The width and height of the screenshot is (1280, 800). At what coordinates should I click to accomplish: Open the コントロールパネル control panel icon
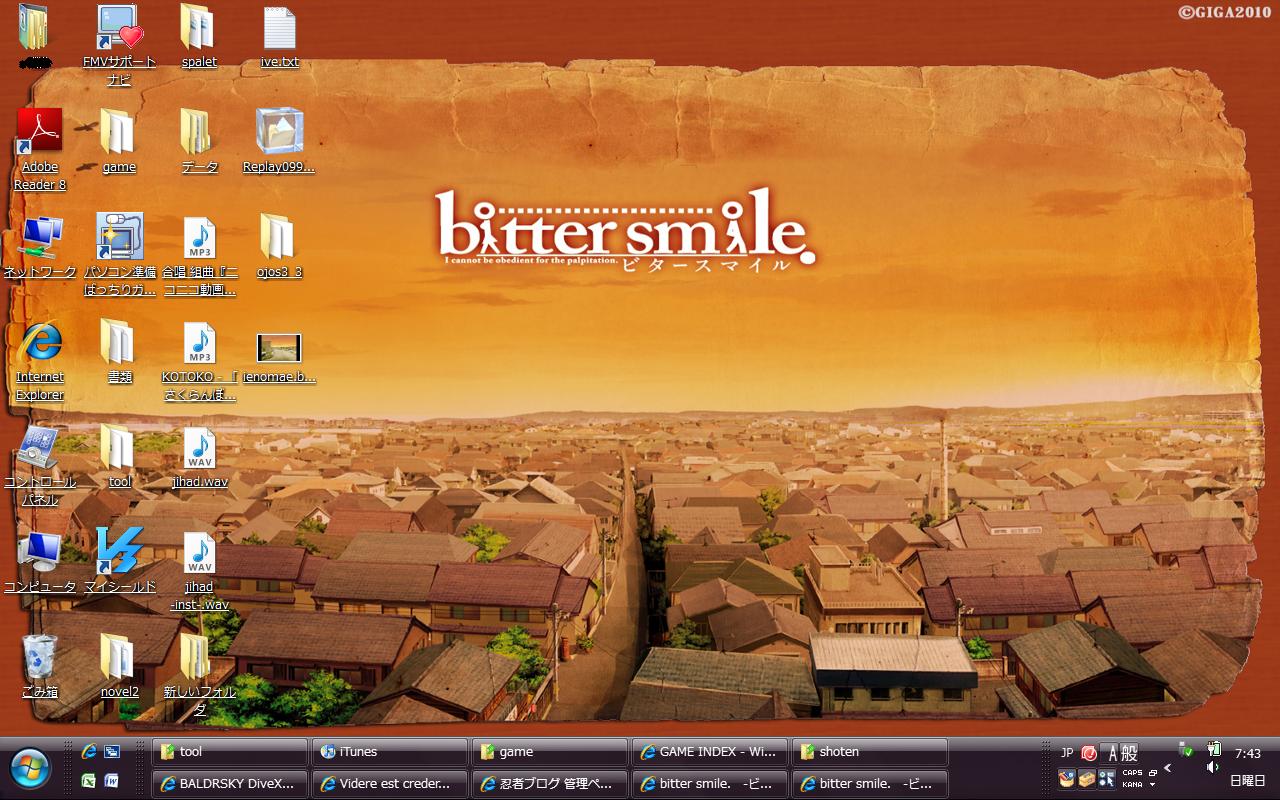coord(40,466)
